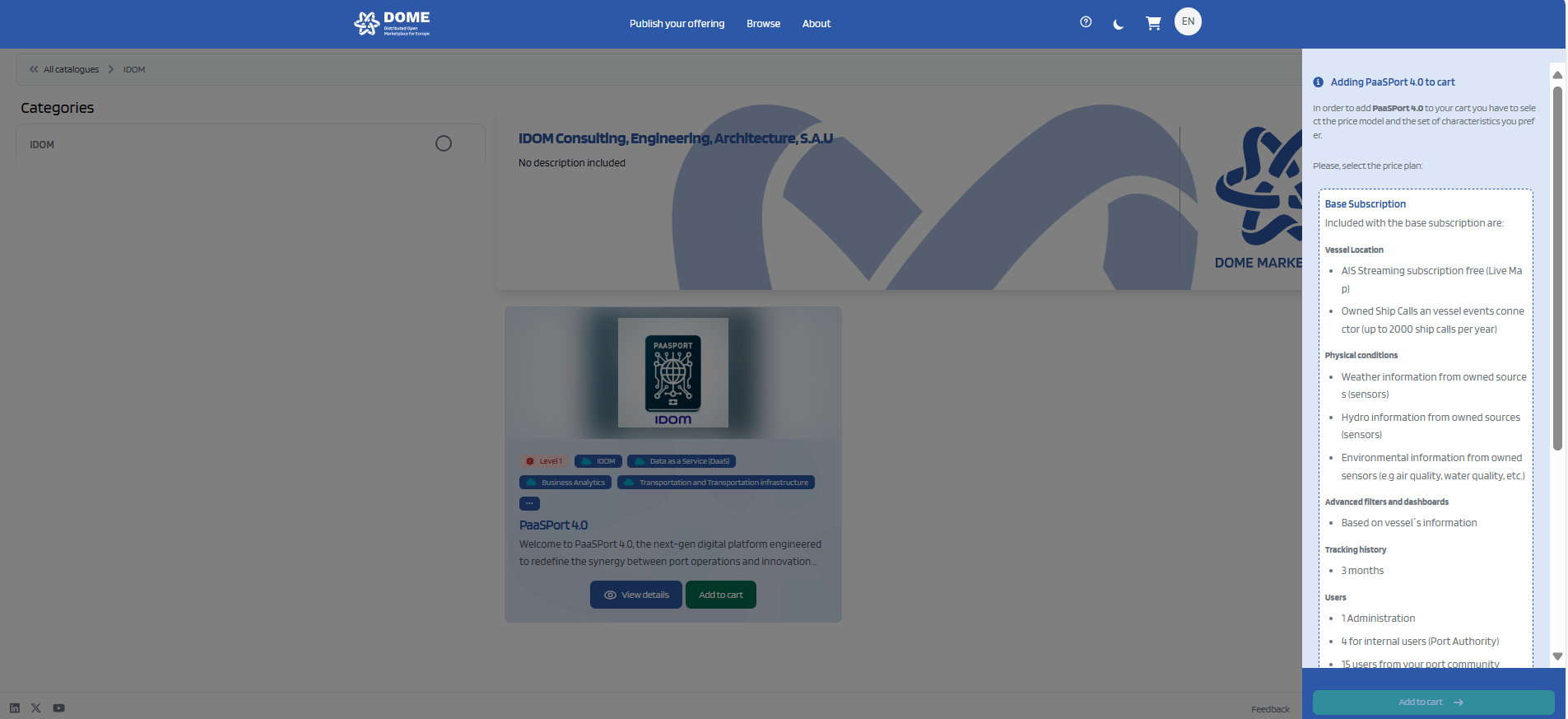Click the DOME marketplace logo

click(392, 23)
